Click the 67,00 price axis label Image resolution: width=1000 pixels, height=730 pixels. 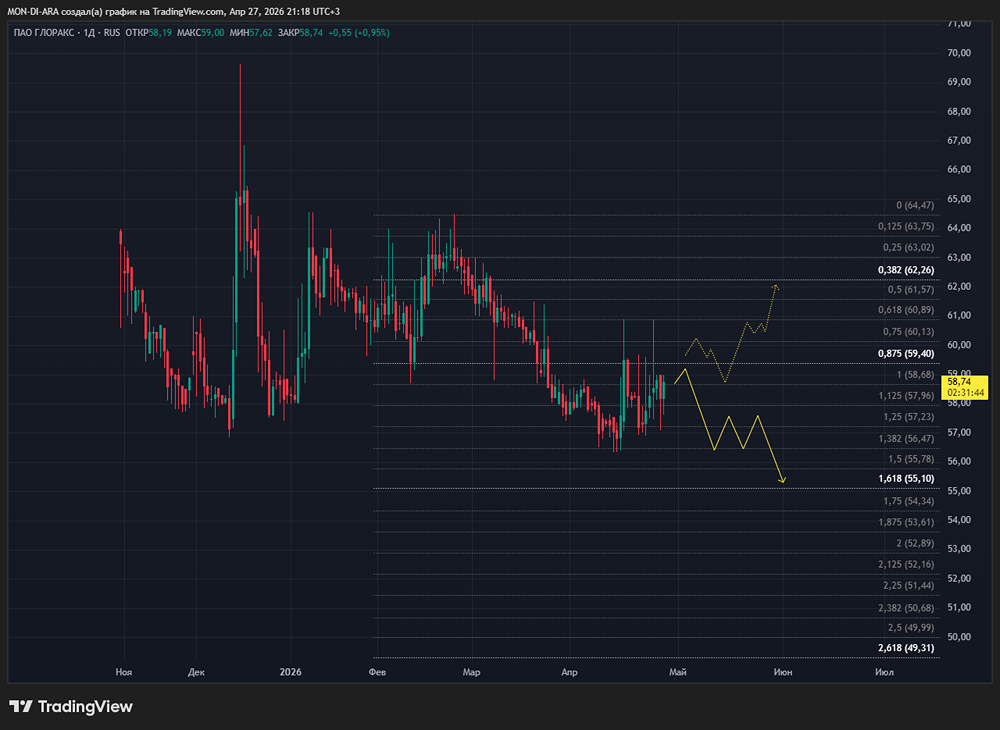[959, 140]
